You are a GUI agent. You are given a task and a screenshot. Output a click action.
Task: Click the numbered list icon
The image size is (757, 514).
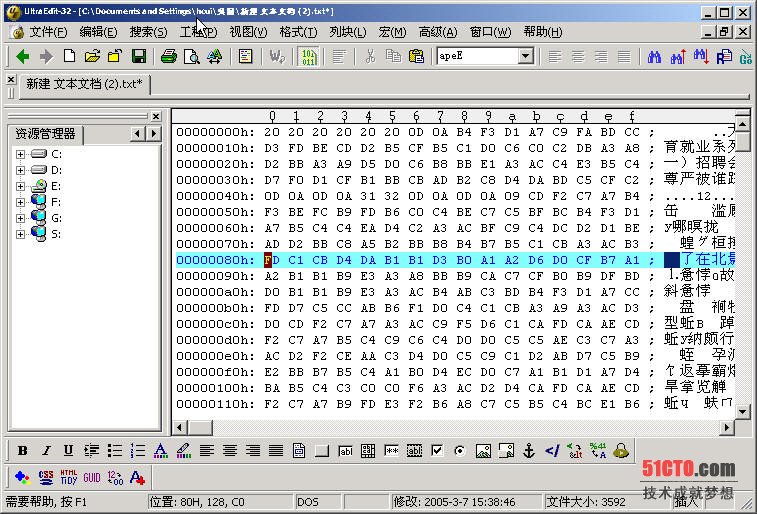tap(138, 451)
